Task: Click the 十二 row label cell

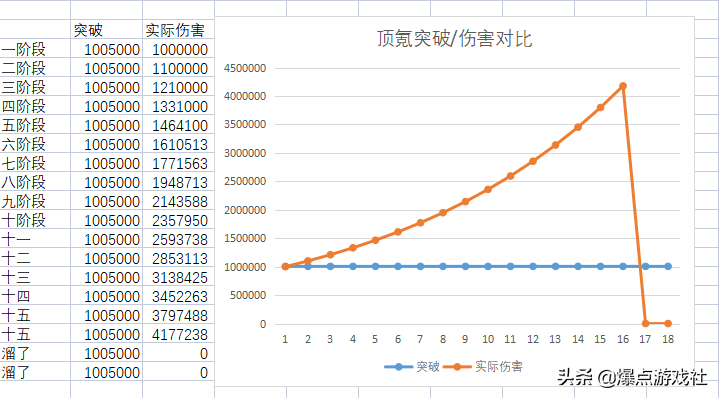Action: (x=35, y=258)
